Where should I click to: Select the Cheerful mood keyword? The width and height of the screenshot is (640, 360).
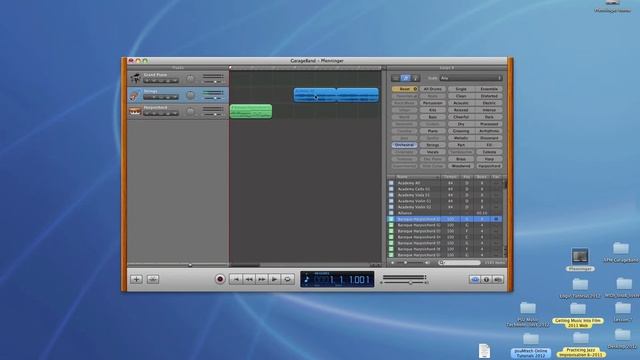[x=461, y=117]
